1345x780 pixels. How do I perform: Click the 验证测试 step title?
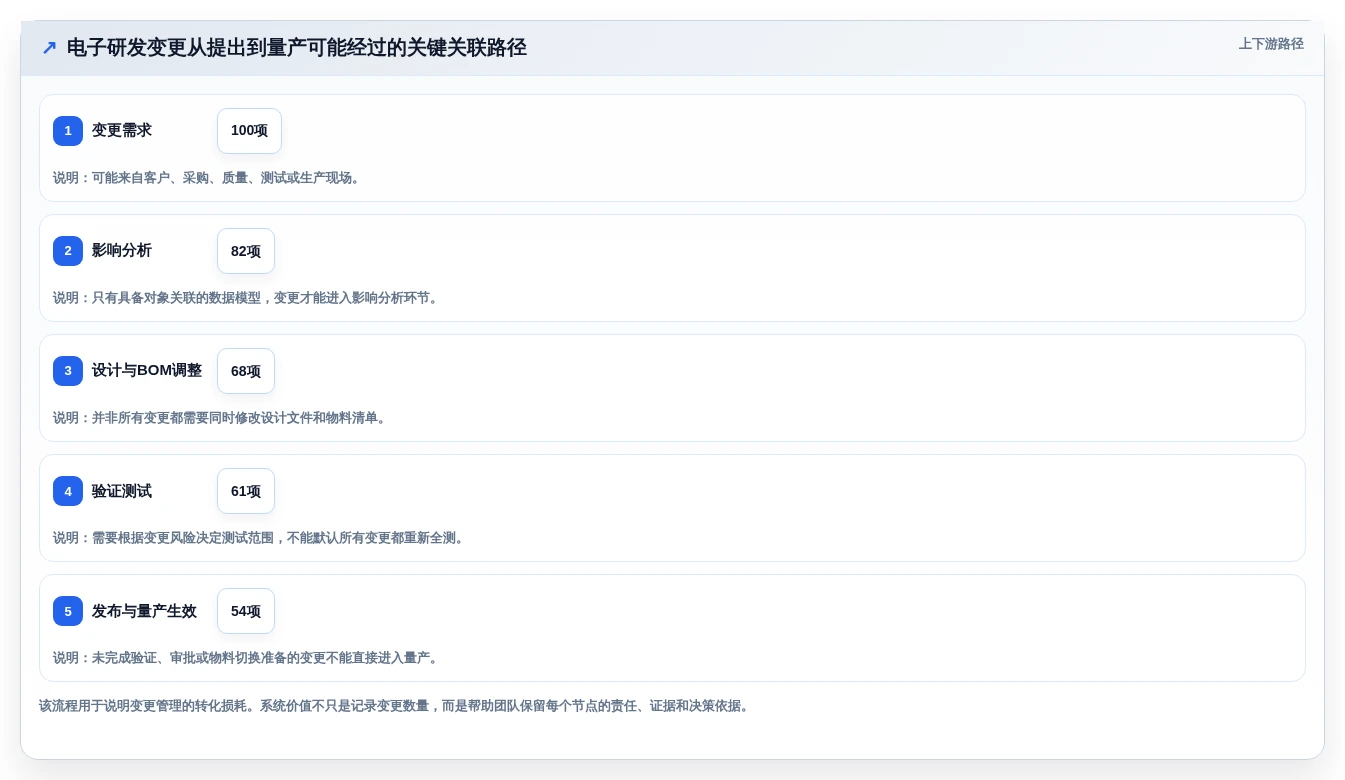pos(122,491)
